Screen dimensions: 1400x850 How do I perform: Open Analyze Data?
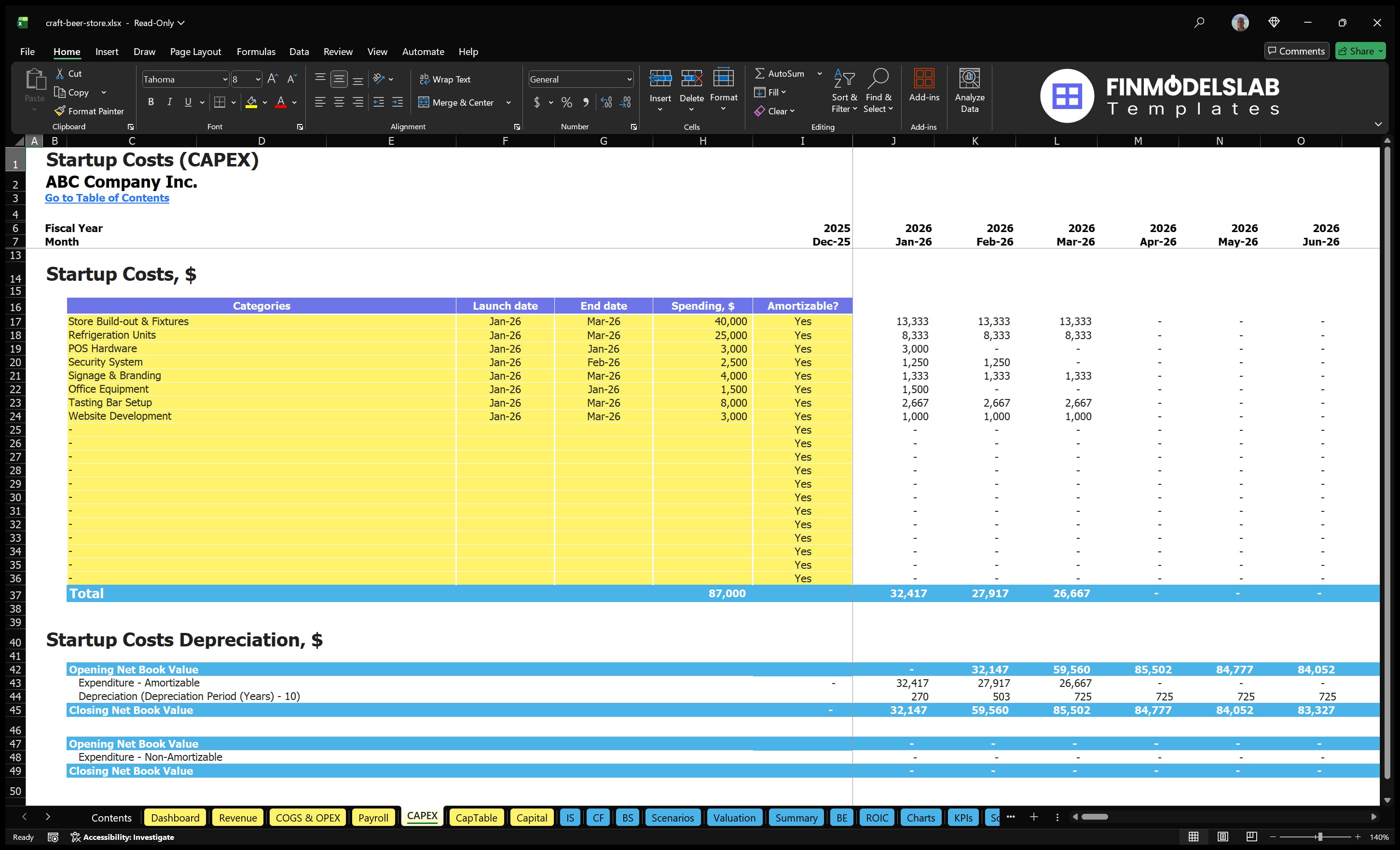(x=970, y=91)
